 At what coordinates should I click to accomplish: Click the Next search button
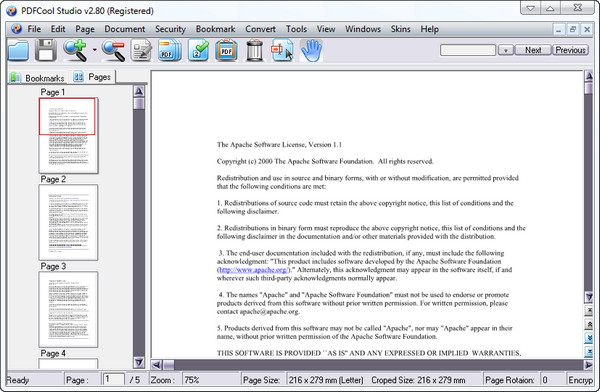(x=533, y=50)
